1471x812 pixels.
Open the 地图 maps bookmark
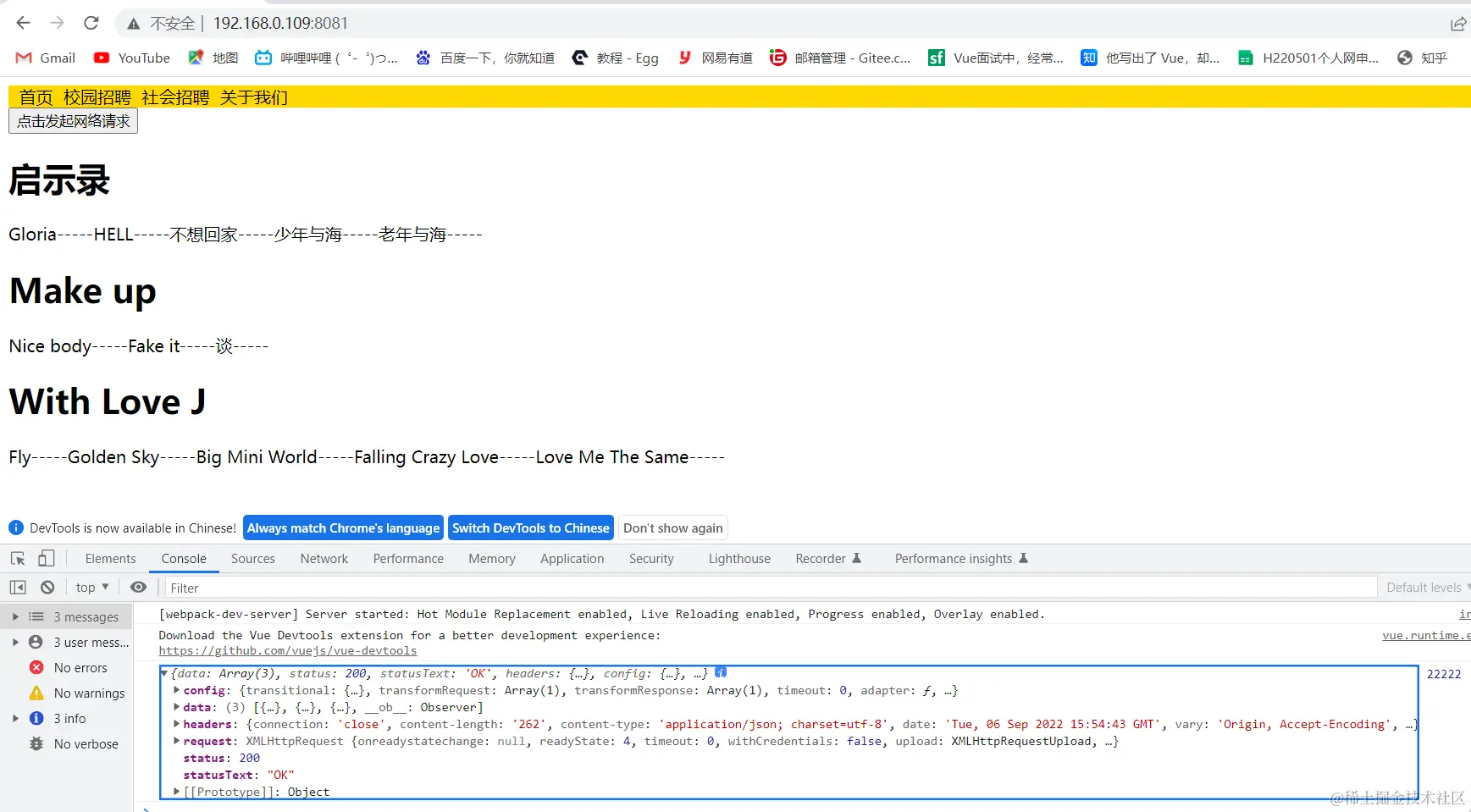point(213,58)
